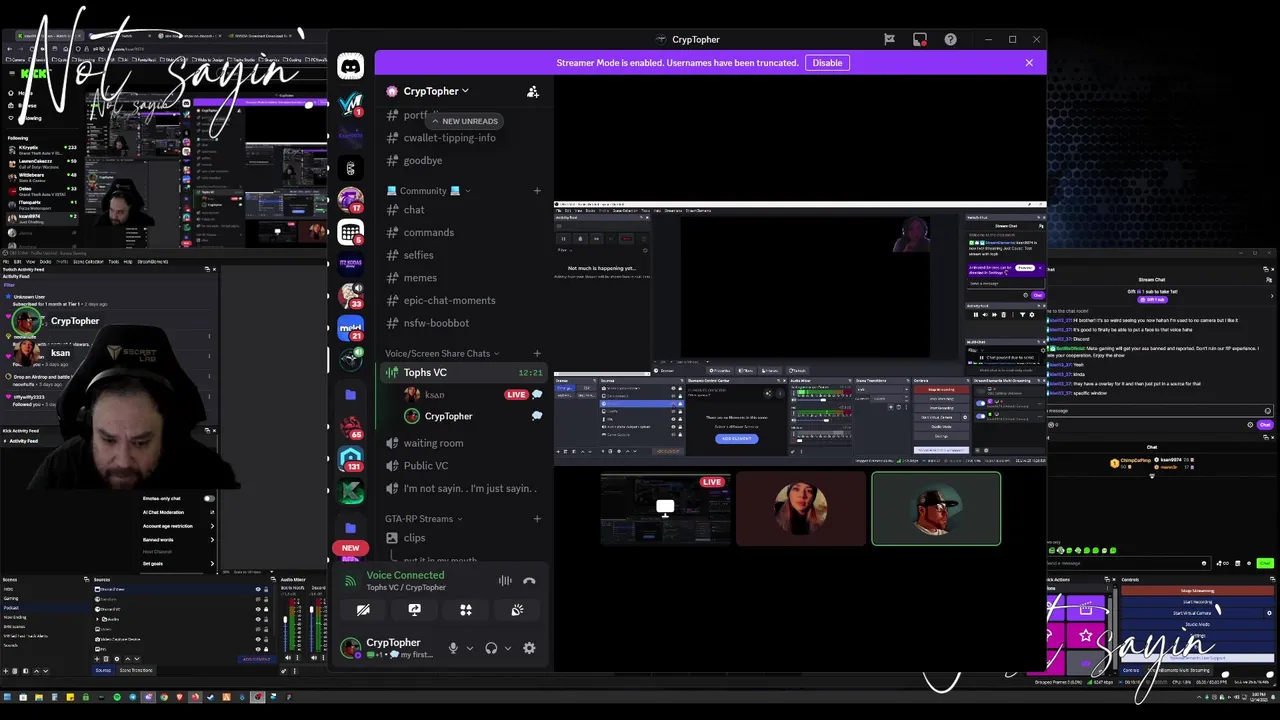Disconnect from voice using hang-up icon
The image size is (1280, 720).
click(x=529, y=581)
